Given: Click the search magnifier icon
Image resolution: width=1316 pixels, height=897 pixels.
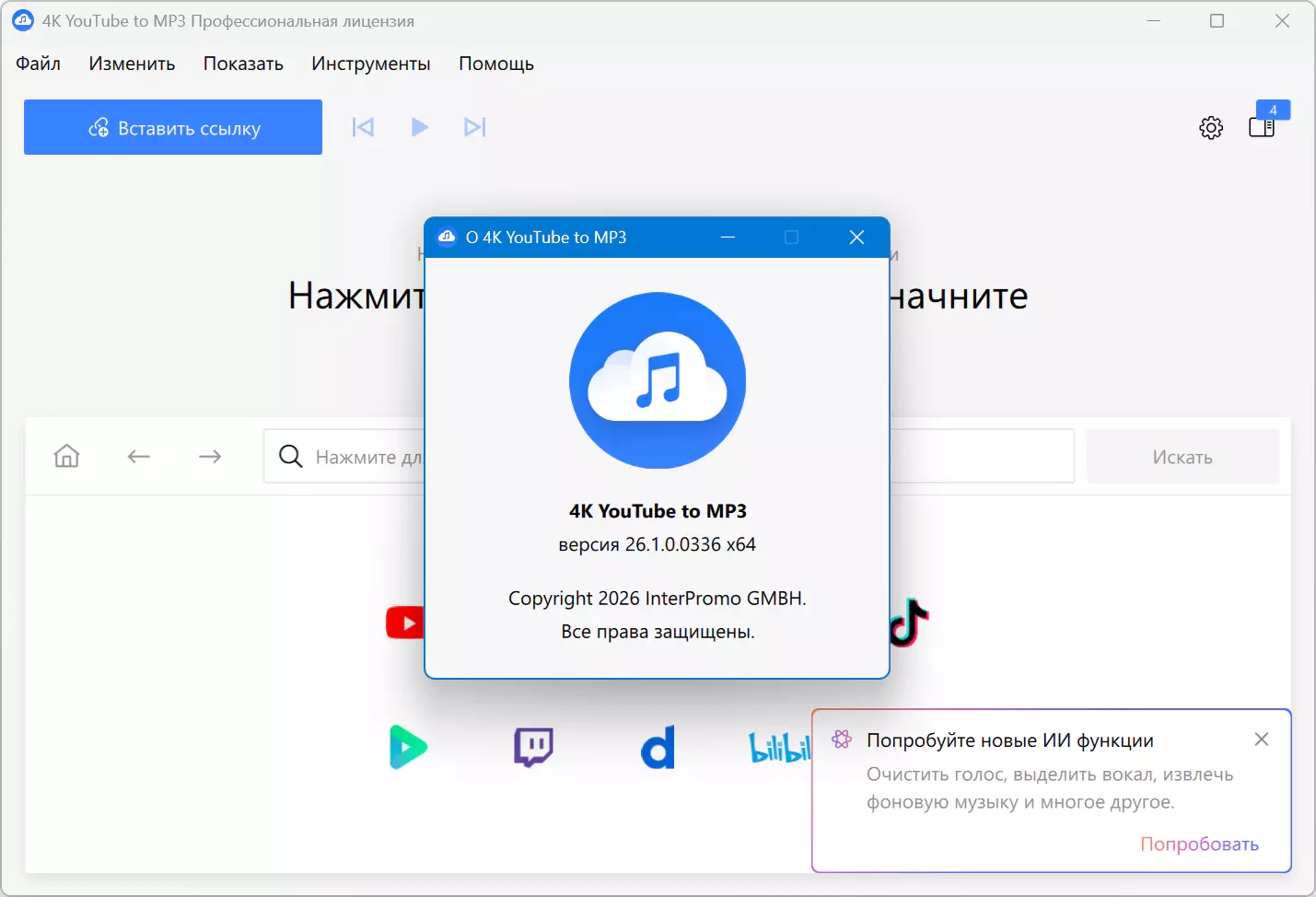Looking at the screenshot, I should pyautogui.click(x=290, y=456).
